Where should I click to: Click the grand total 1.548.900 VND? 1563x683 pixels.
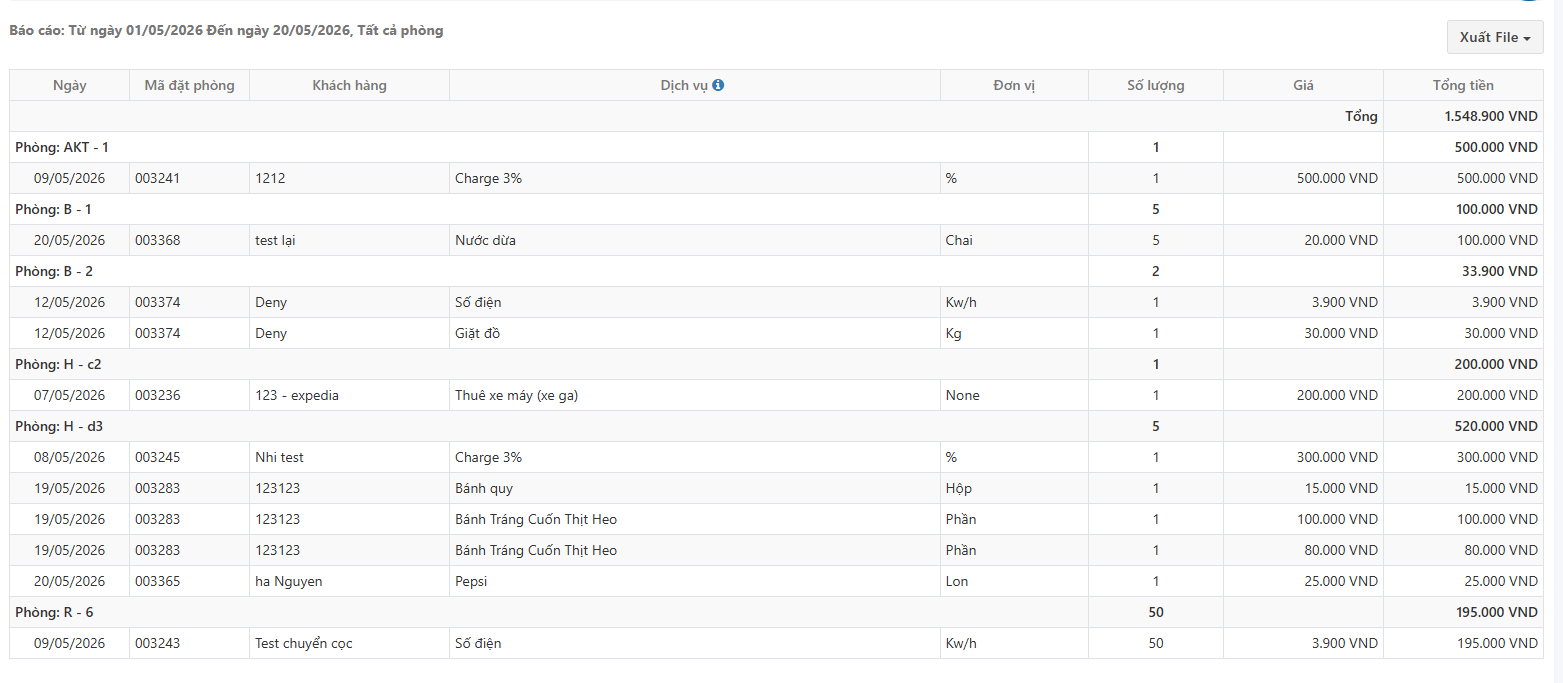(1491, 116)
